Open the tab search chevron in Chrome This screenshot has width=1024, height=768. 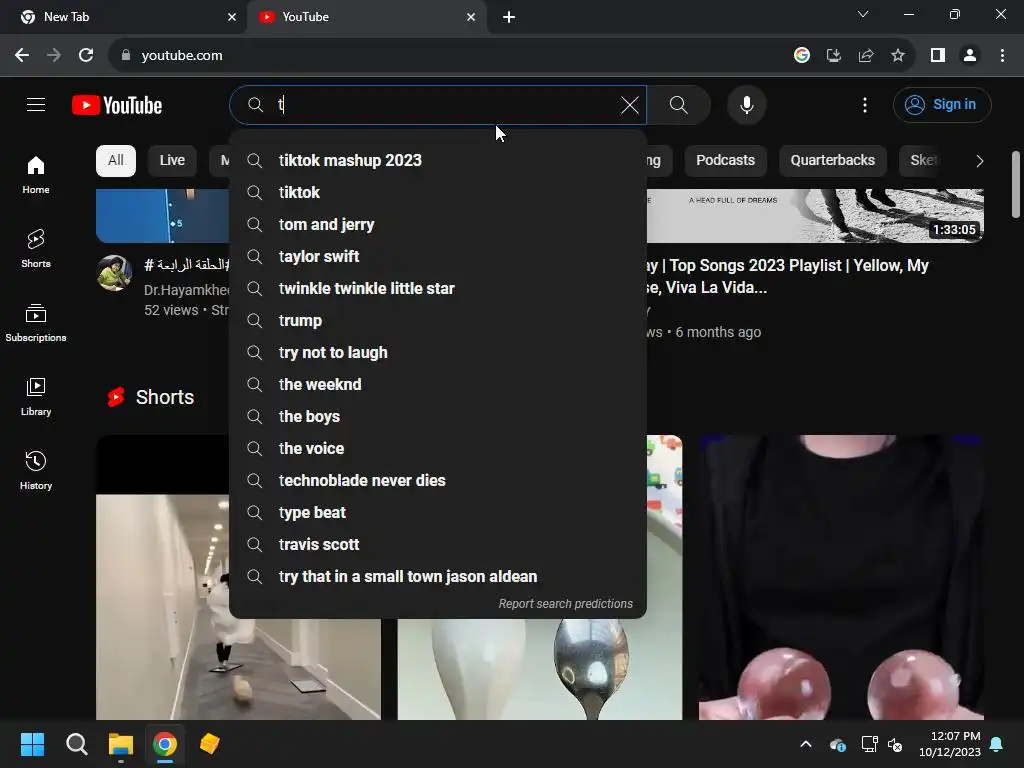click(x=863, y=14)
